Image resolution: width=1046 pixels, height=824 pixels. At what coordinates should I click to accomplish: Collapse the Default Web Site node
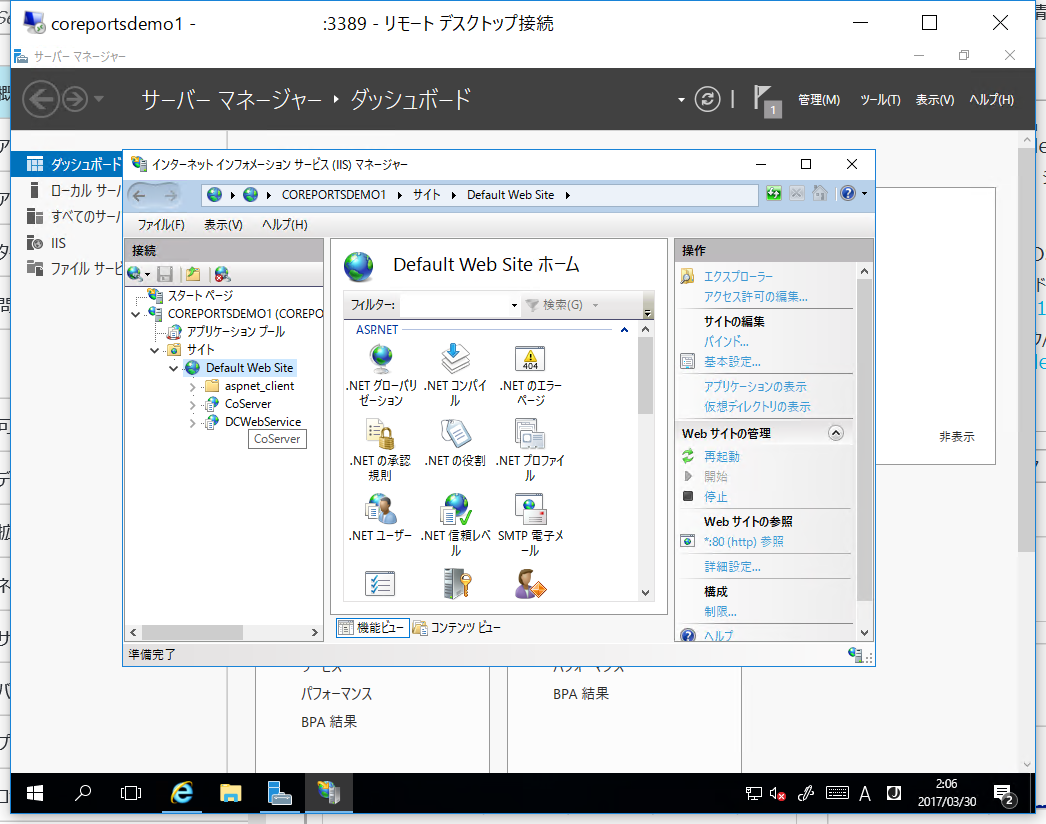(x=173, y=368)
